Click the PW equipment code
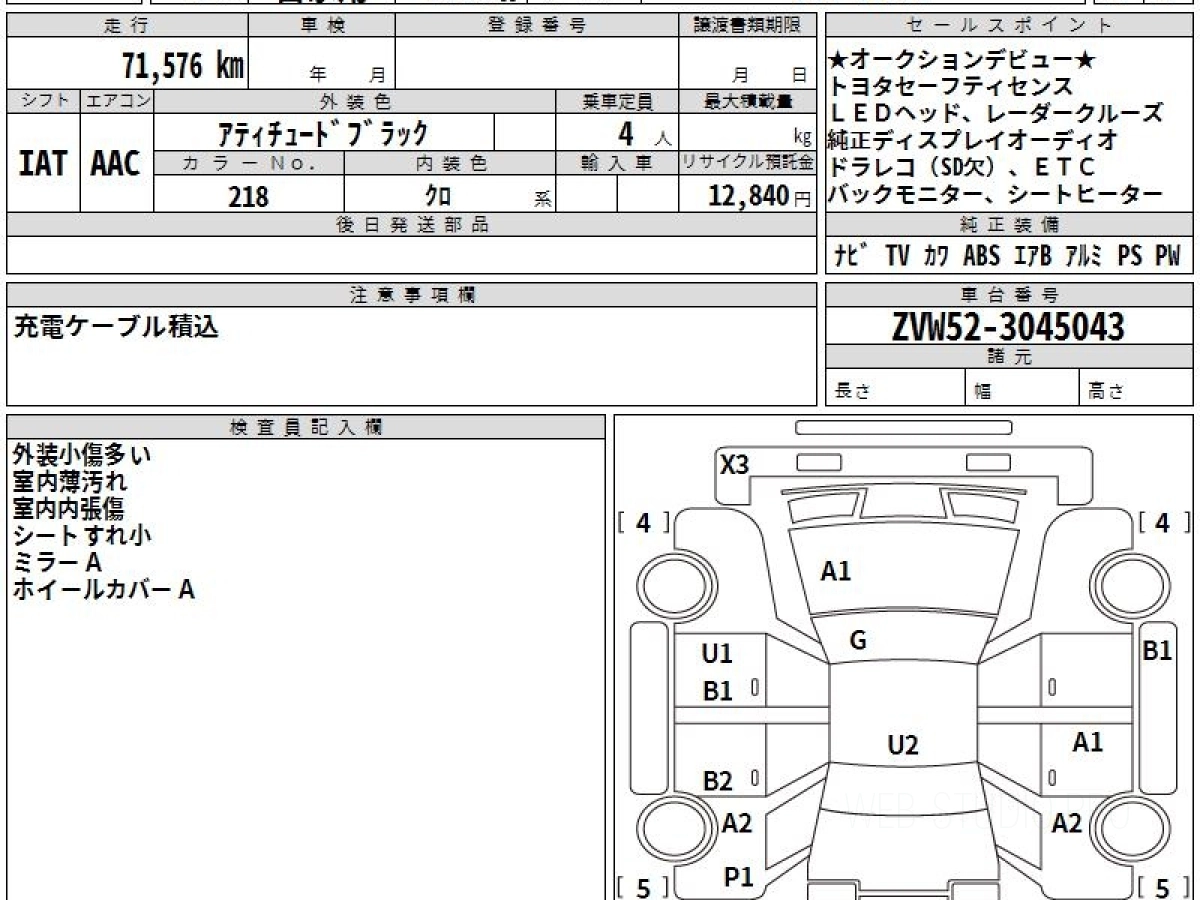 click(x=1168, y=256)
